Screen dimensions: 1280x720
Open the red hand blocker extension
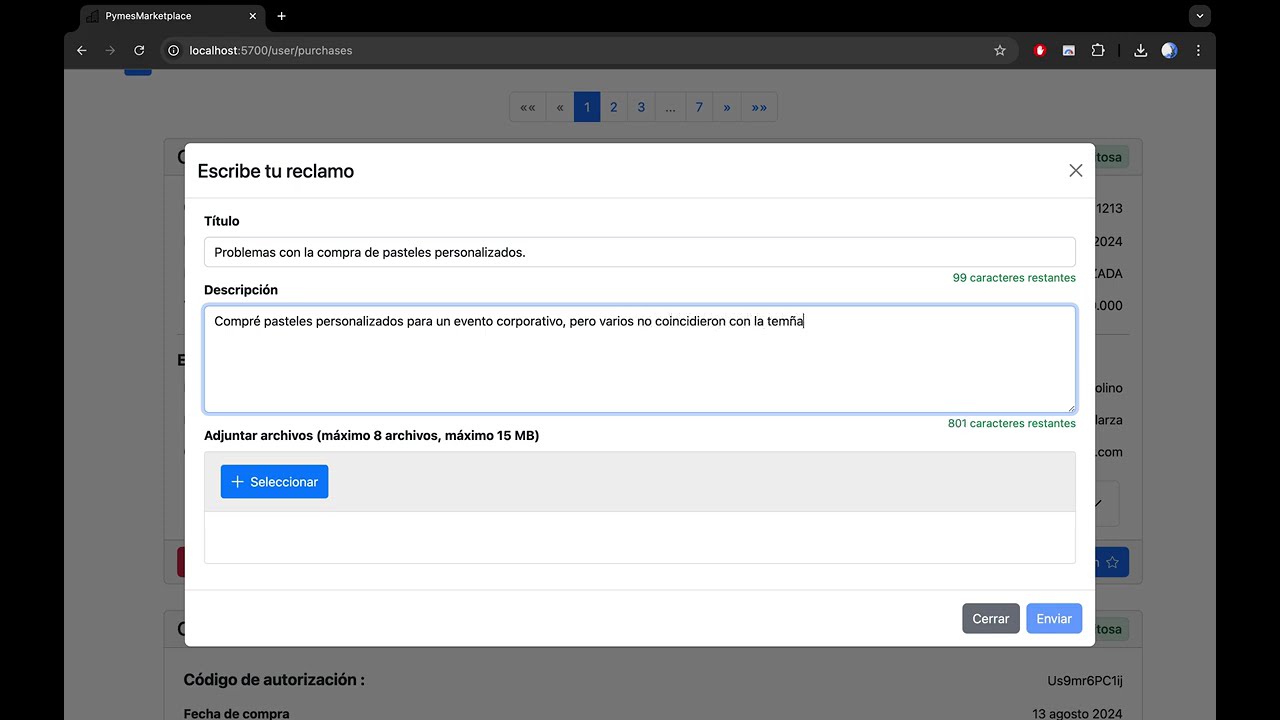(1040, 50)
